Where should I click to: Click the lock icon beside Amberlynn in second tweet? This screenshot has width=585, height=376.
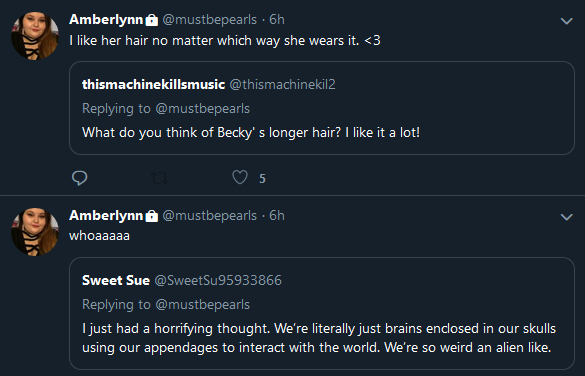point(151,216)
